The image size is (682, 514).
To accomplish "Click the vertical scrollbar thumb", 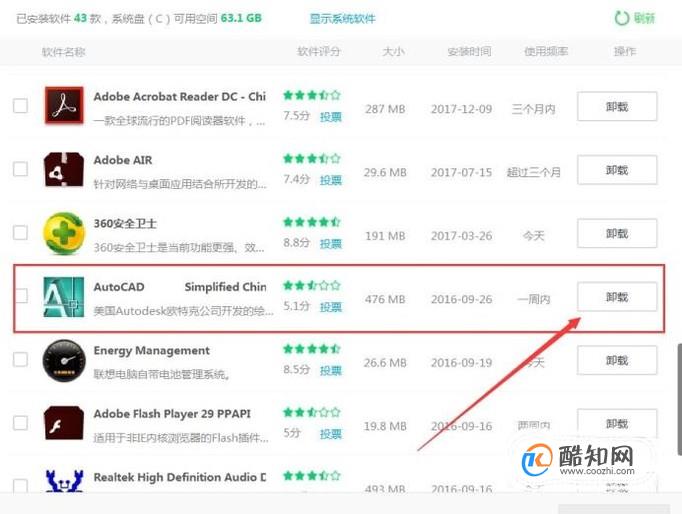I will click(x=679, y=399).
